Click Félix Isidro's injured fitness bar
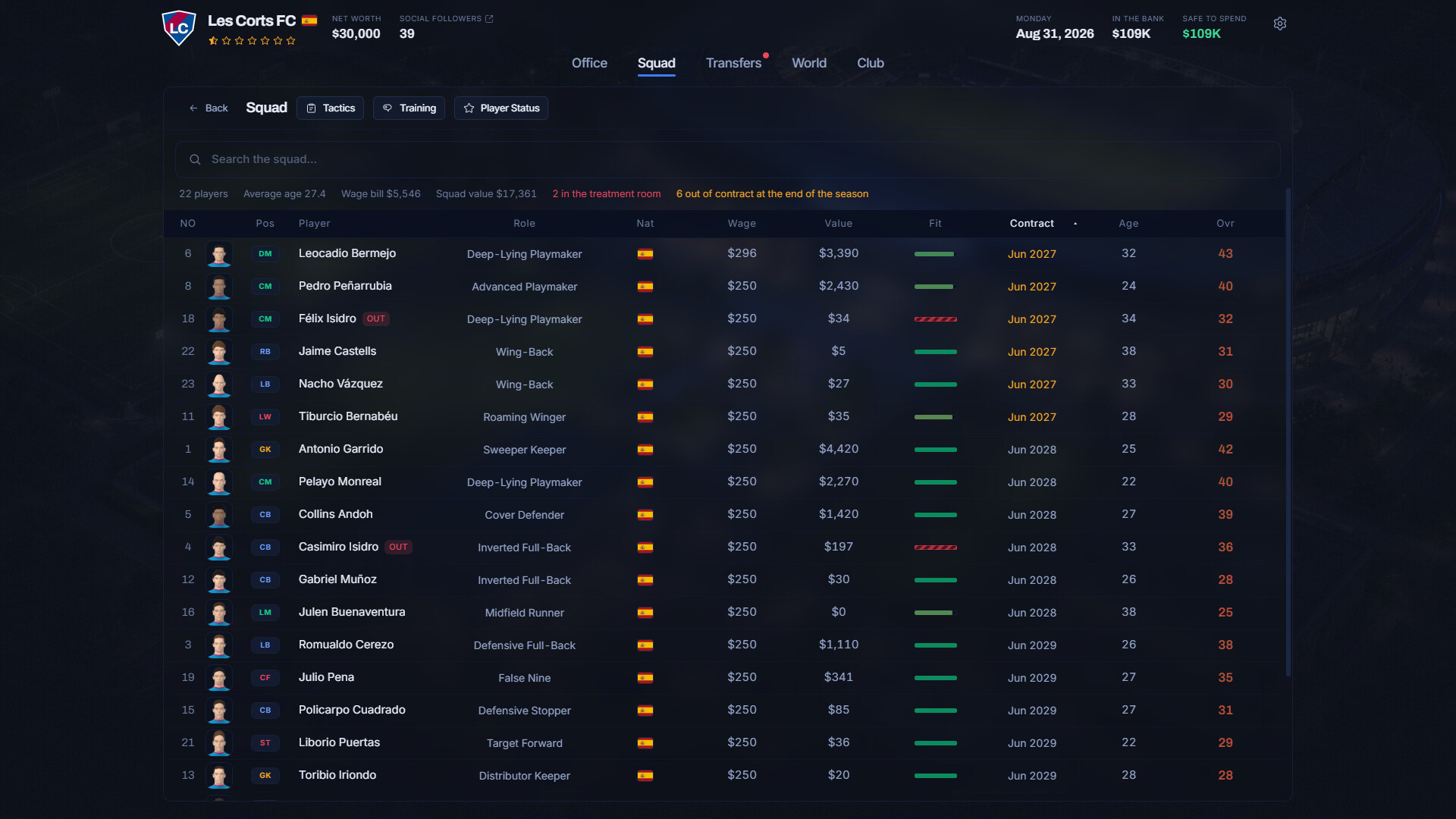 click(x=935, y=319)
